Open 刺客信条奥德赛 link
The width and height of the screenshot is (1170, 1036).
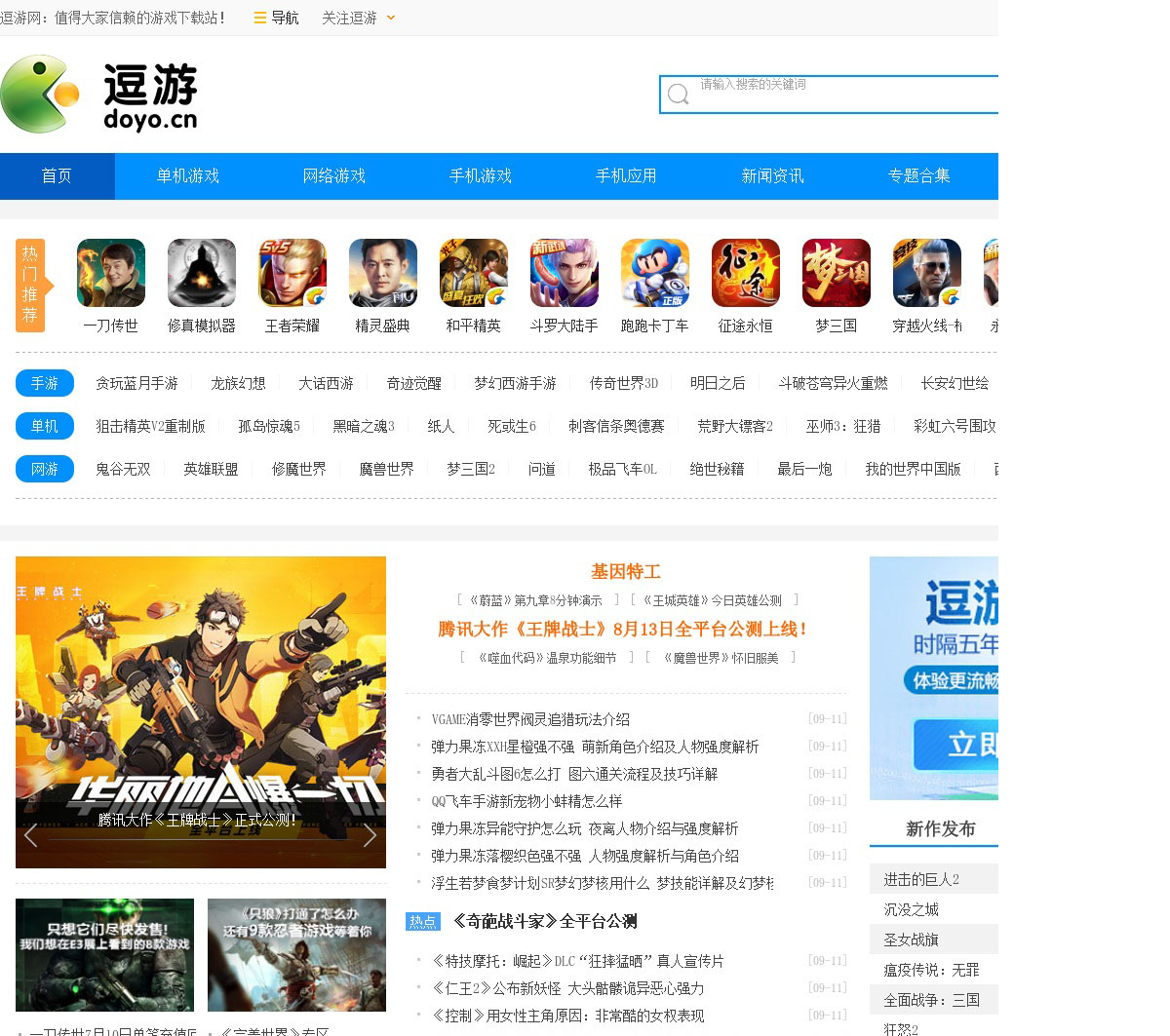(x=616, y=427)
